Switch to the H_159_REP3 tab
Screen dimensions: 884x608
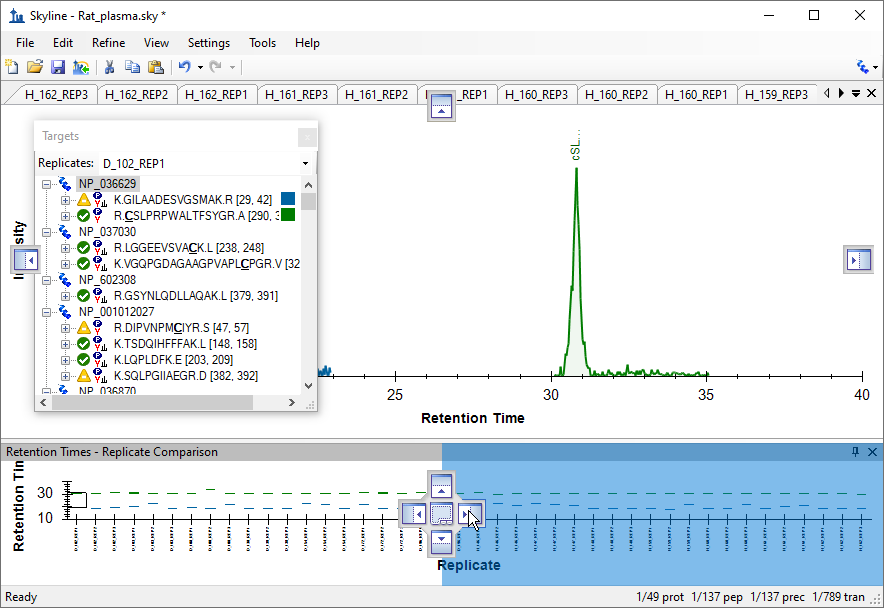[776, 95]
